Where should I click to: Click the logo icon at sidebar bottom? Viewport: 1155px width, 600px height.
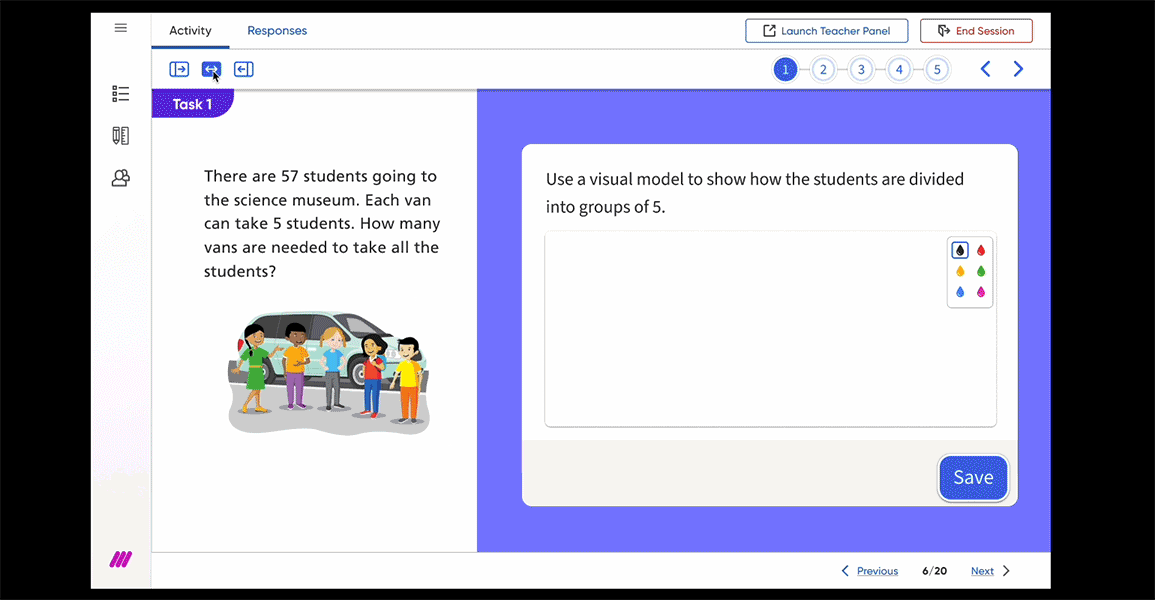coord(121,560)
